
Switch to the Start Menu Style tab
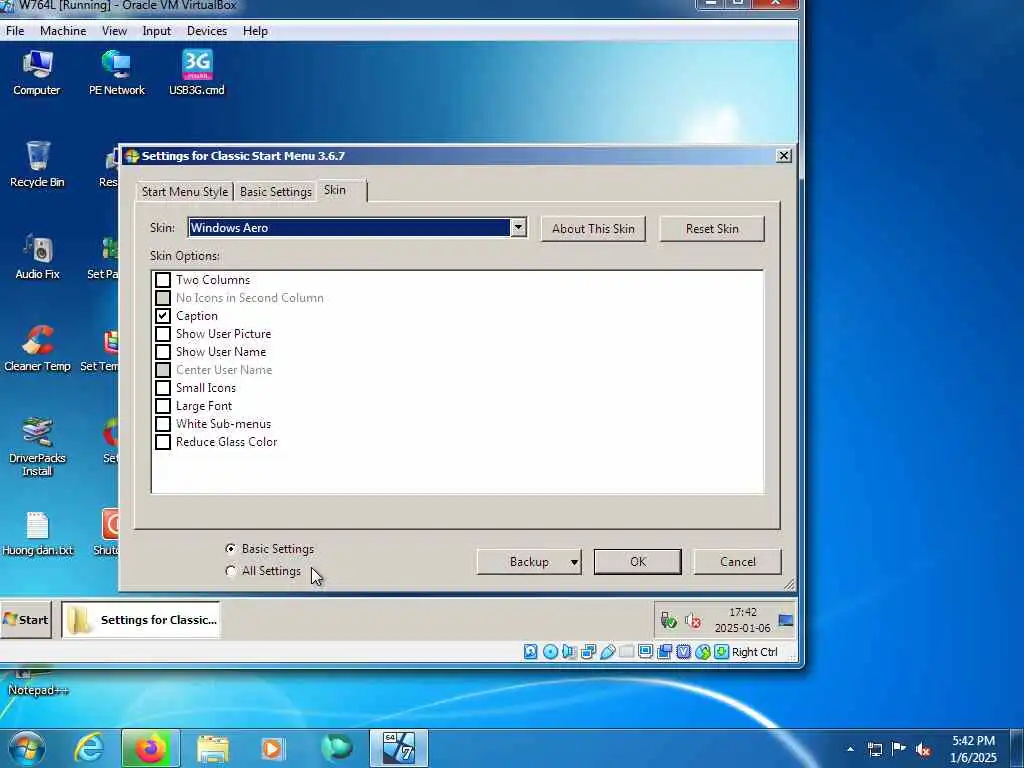[185, 191]
